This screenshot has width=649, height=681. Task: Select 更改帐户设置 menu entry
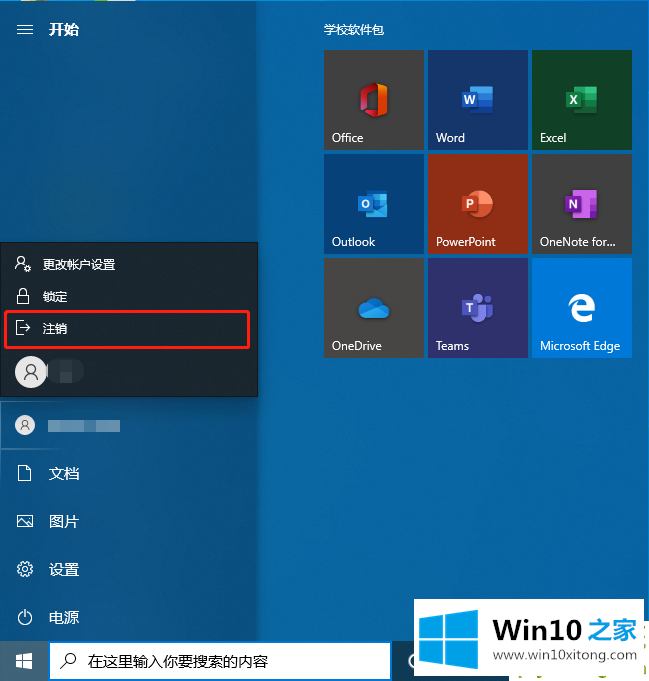(x=129, y=264)
